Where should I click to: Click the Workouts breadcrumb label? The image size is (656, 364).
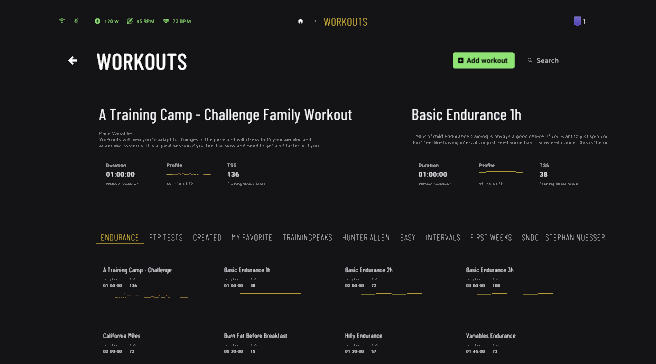[x=346, y=22]
